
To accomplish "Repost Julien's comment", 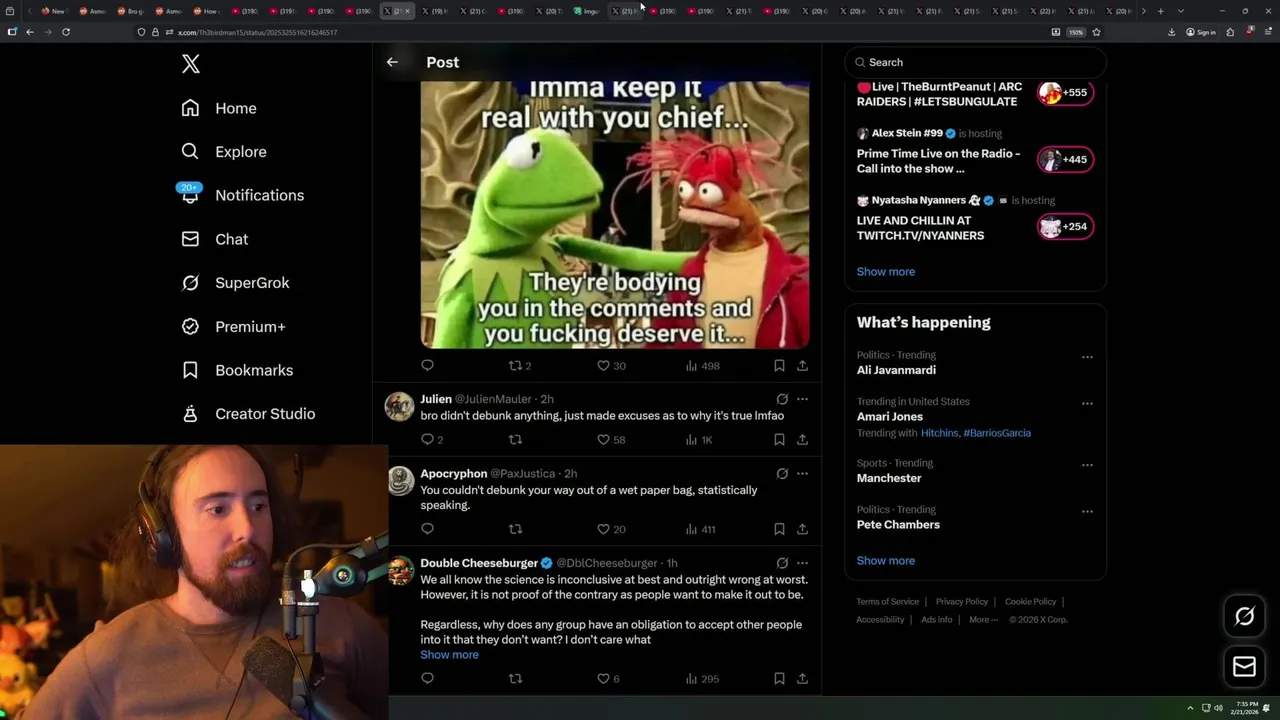I will tap(515, 439).
